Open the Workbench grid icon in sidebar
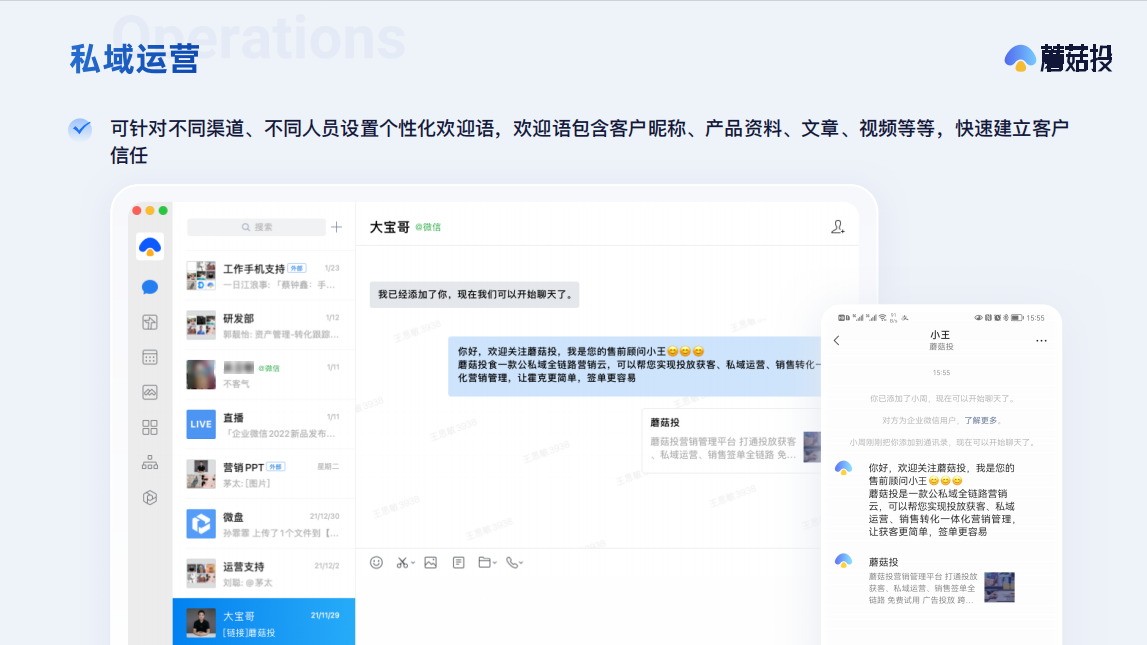 click(150, 427)
